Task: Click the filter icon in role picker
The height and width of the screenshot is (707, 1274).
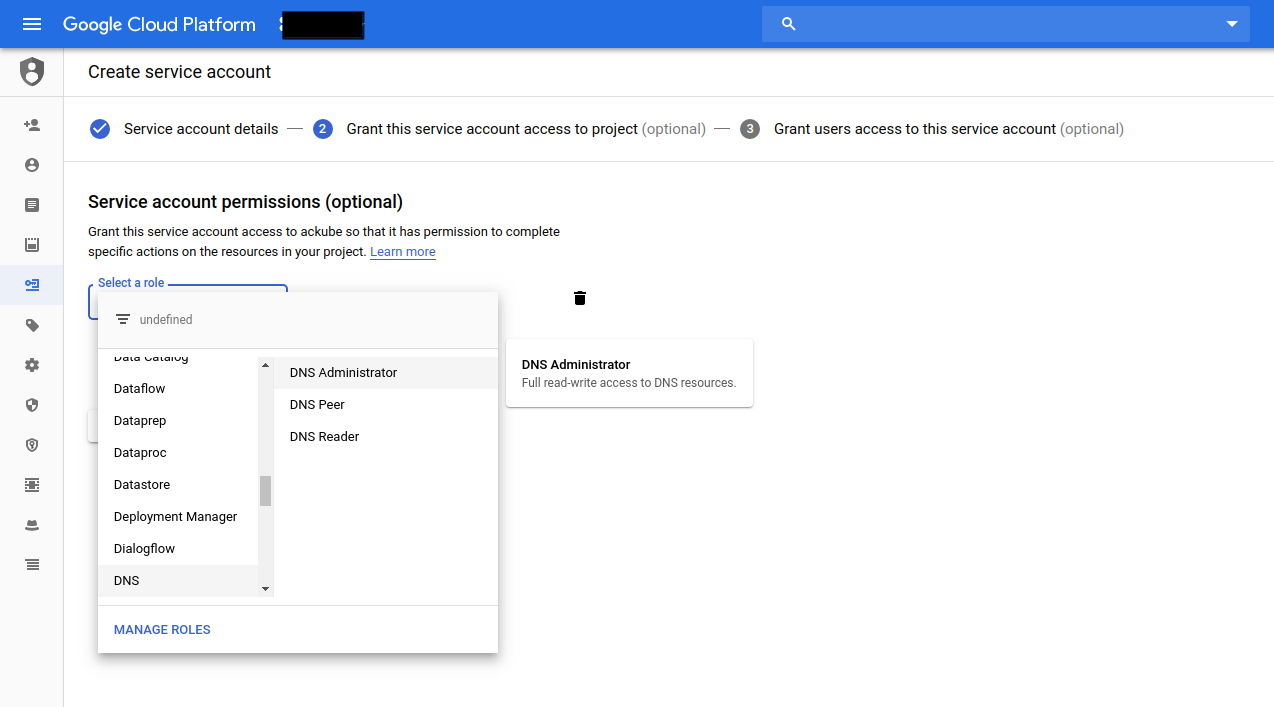Action: coord(123,320)
